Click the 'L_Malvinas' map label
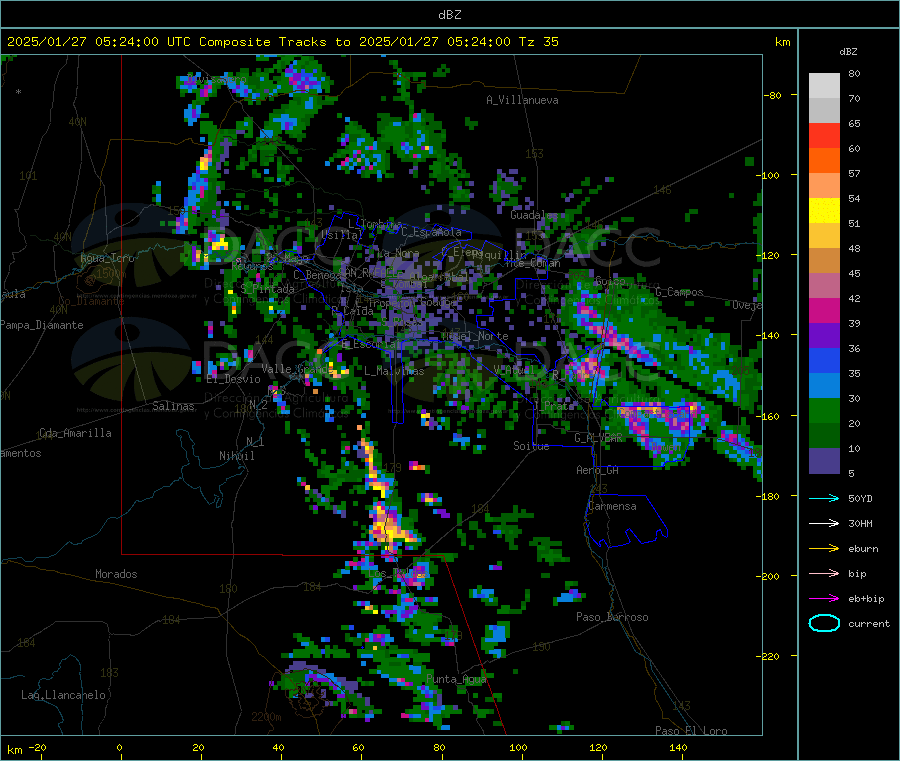Viewport: 900px width, 761px height. pos(394,371)
